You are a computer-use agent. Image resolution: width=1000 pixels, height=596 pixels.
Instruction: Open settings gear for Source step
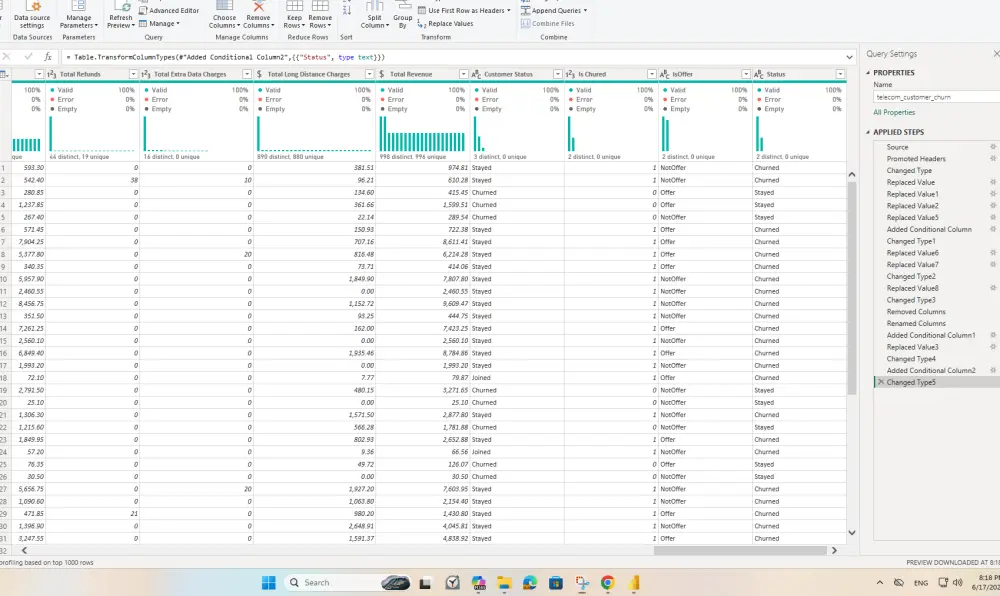[993, 147]
